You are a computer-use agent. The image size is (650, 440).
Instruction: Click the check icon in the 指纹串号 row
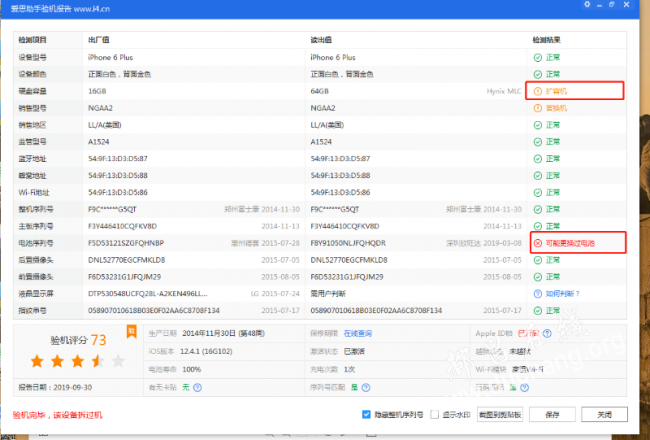click(x=538, y=311)
